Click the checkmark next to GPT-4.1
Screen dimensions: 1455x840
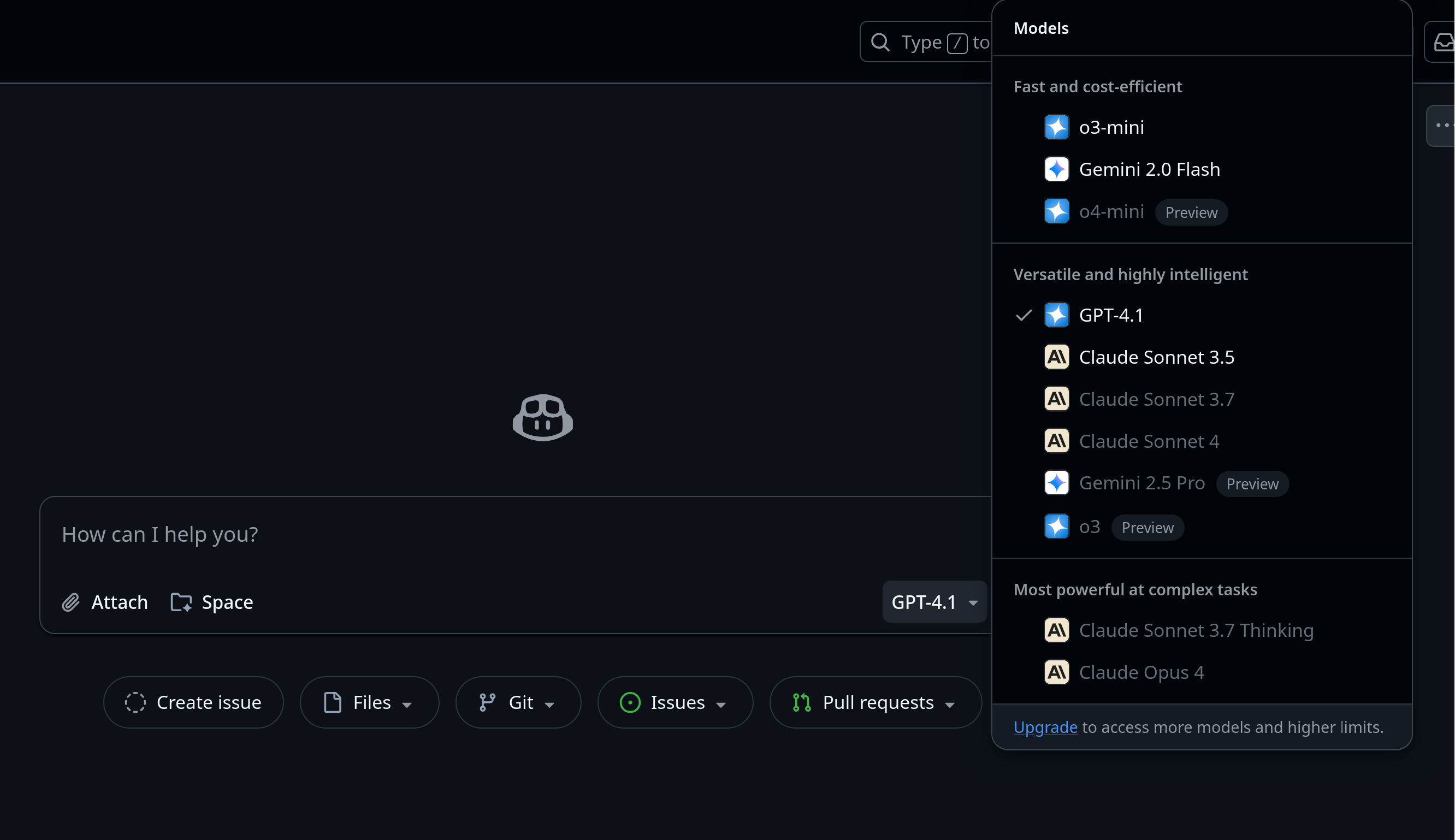pos(1024,316)
